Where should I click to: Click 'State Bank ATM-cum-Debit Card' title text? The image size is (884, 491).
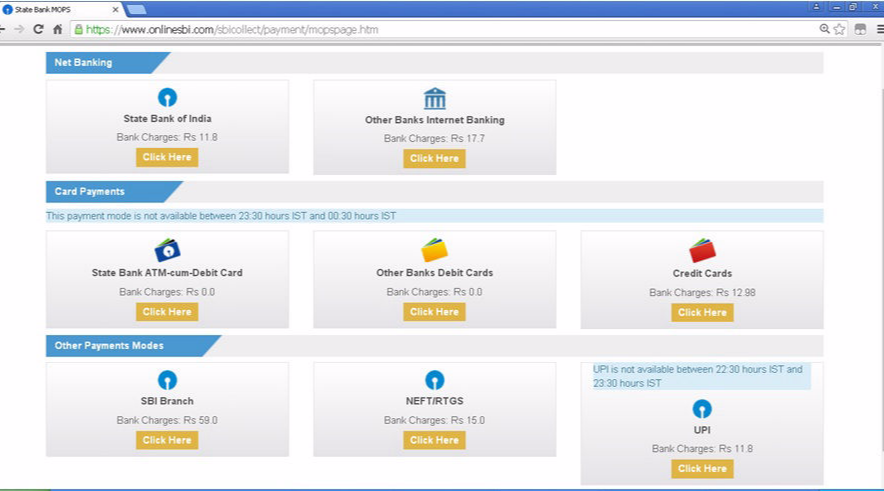coord(167,272)
